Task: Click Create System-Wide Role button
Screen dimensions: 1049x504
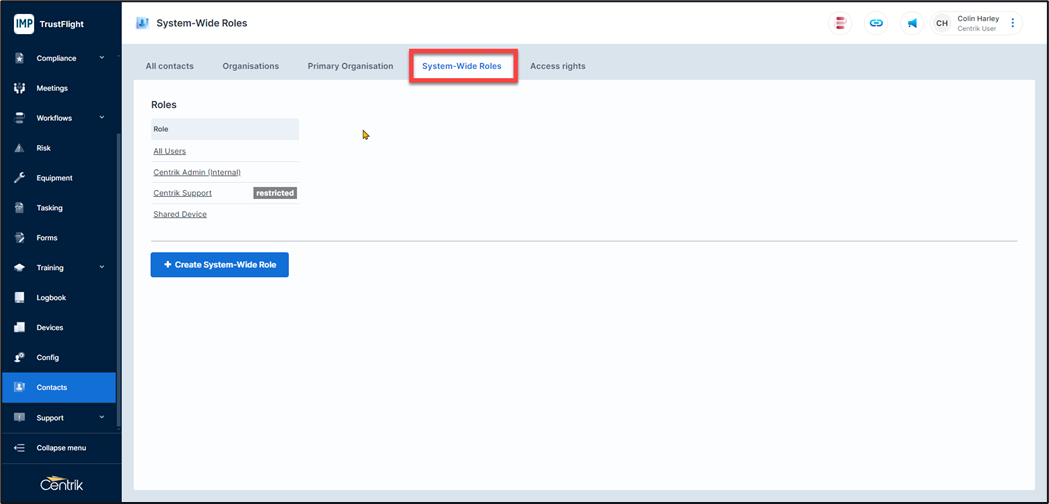Action: pyautogui.click(x=219, y=265)
